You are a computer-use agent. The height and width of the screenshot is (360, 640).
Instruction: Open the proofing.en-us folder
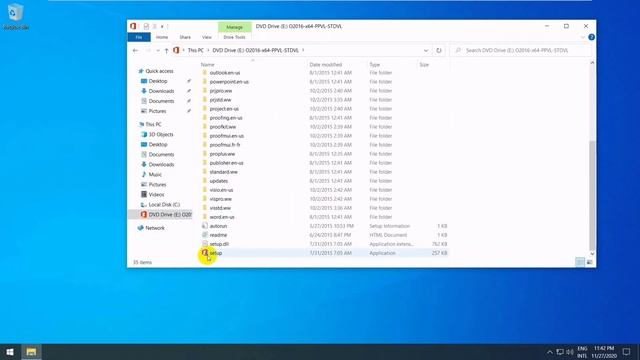click(226, 118)
